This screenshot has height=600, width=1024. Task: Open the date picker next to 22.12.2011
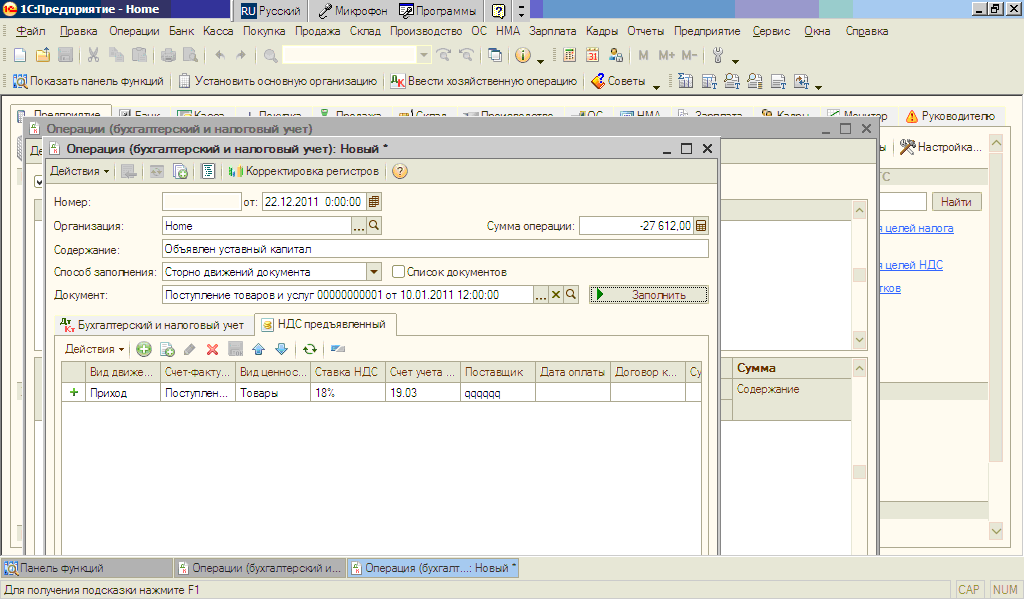374,202
